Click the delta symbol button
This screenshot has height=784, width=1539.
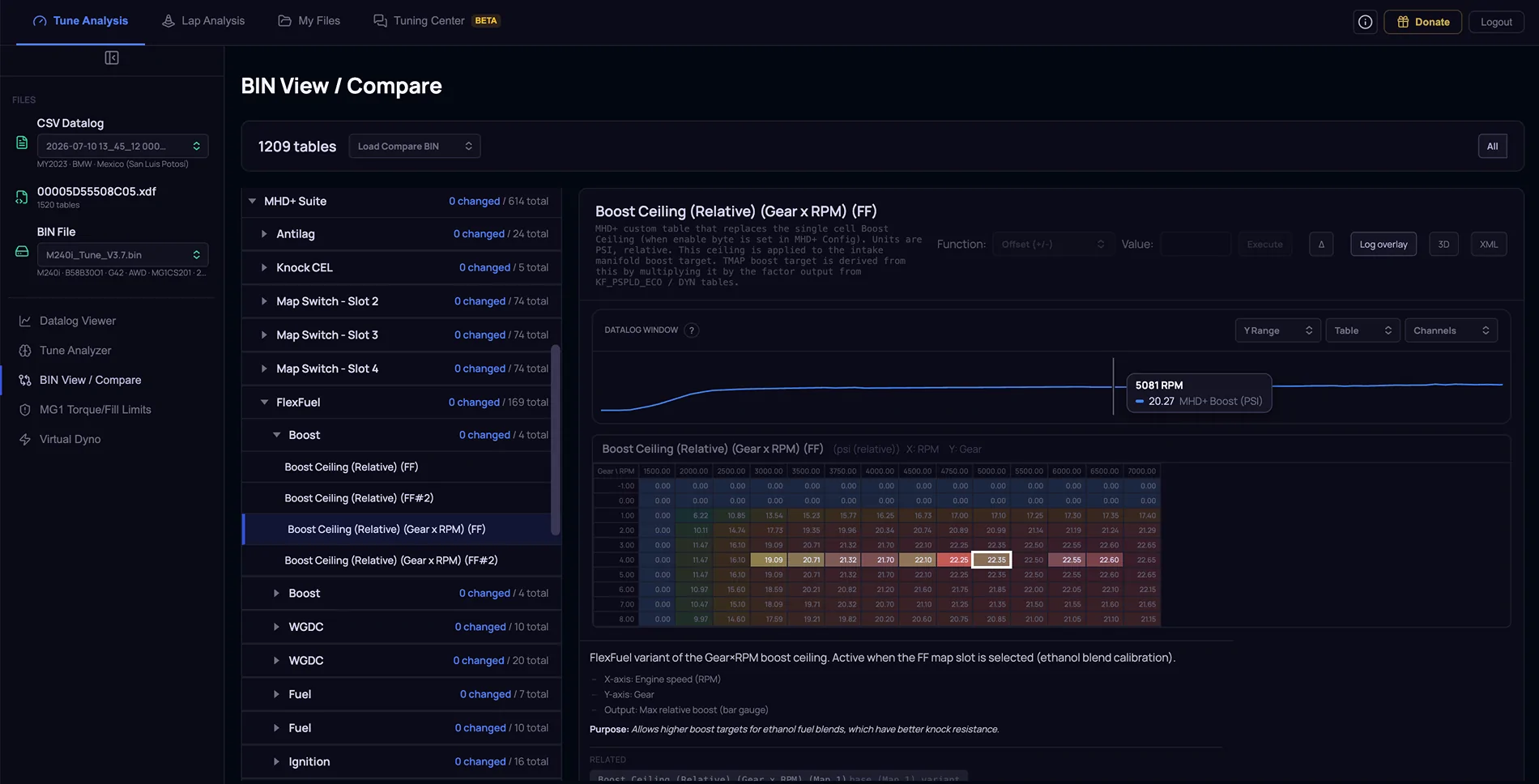tap(1321, 245)
